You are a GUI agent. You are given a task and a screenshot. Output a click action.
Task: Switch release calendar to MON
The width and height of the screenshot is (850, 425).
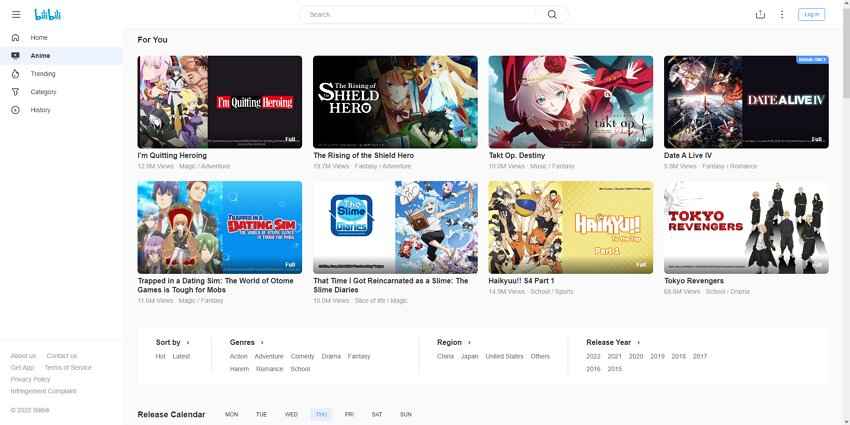231,414
